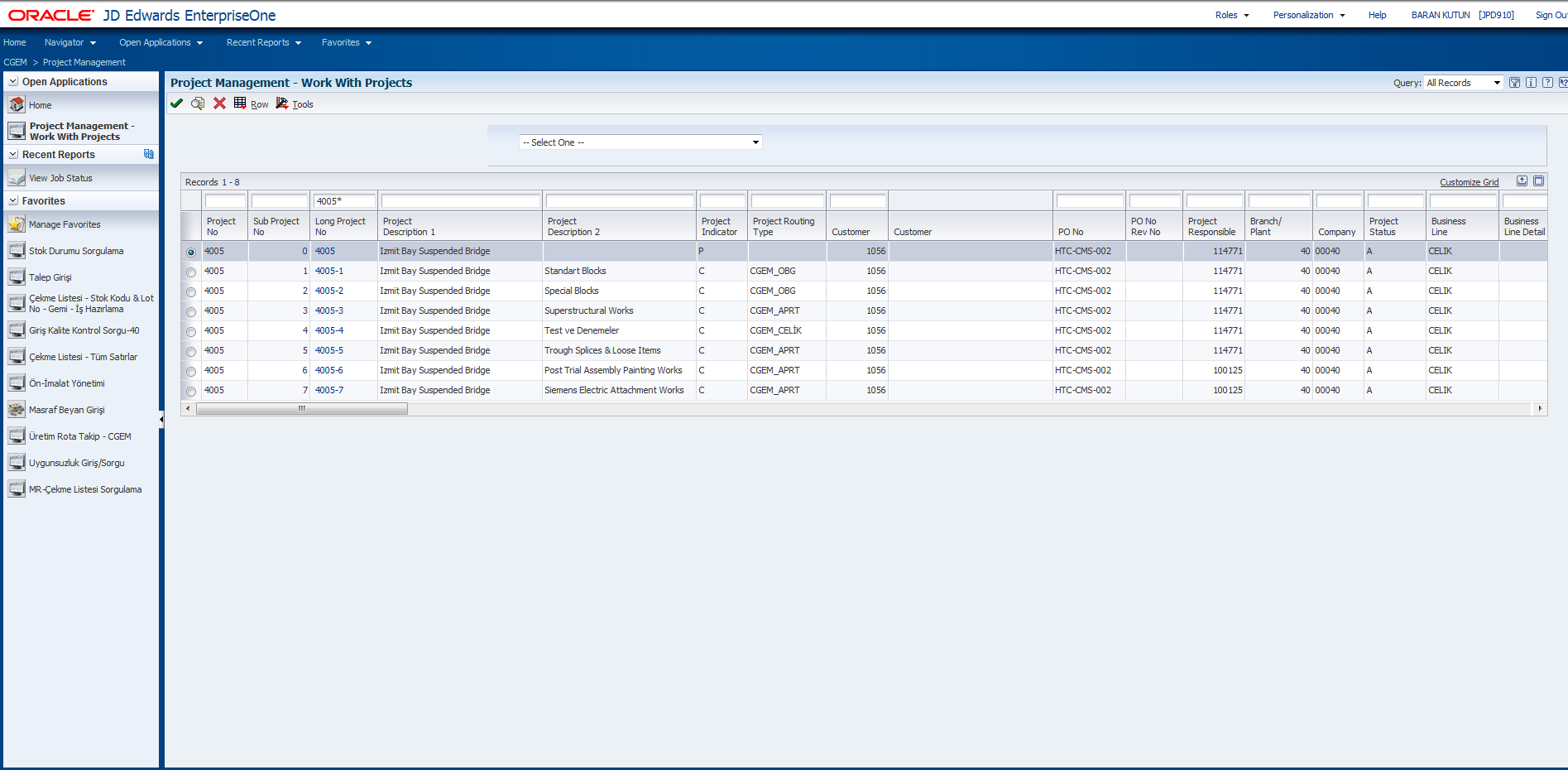Click the Masraf Beyan Girişi icon
Viewport: 1568px width, 770px height.
[x=17, y=409]
